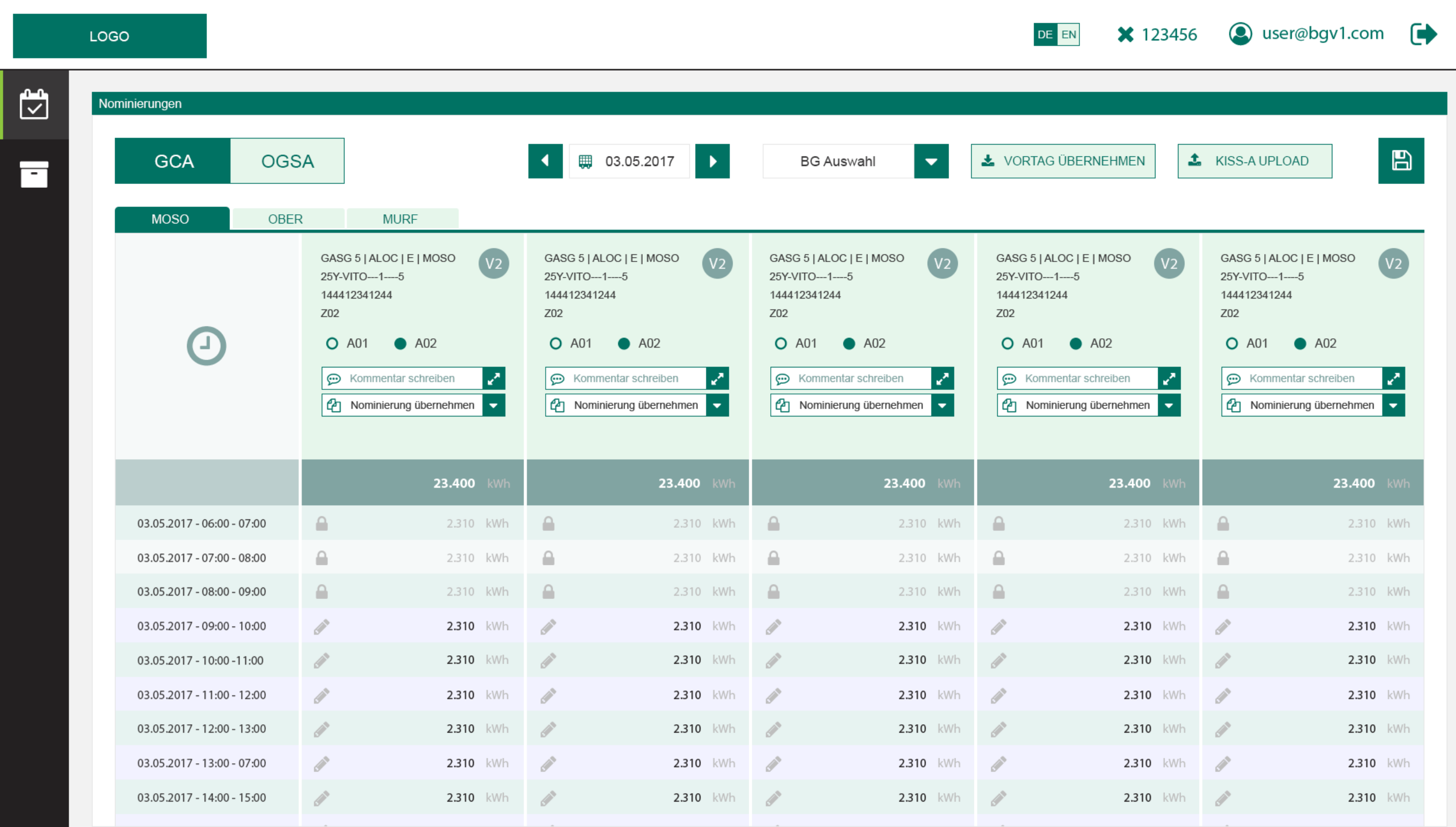Open Nominierung übernehmen dropdown in fourth column
The width and height of the screenshot is (1456, 827).
click(1169, 405)
